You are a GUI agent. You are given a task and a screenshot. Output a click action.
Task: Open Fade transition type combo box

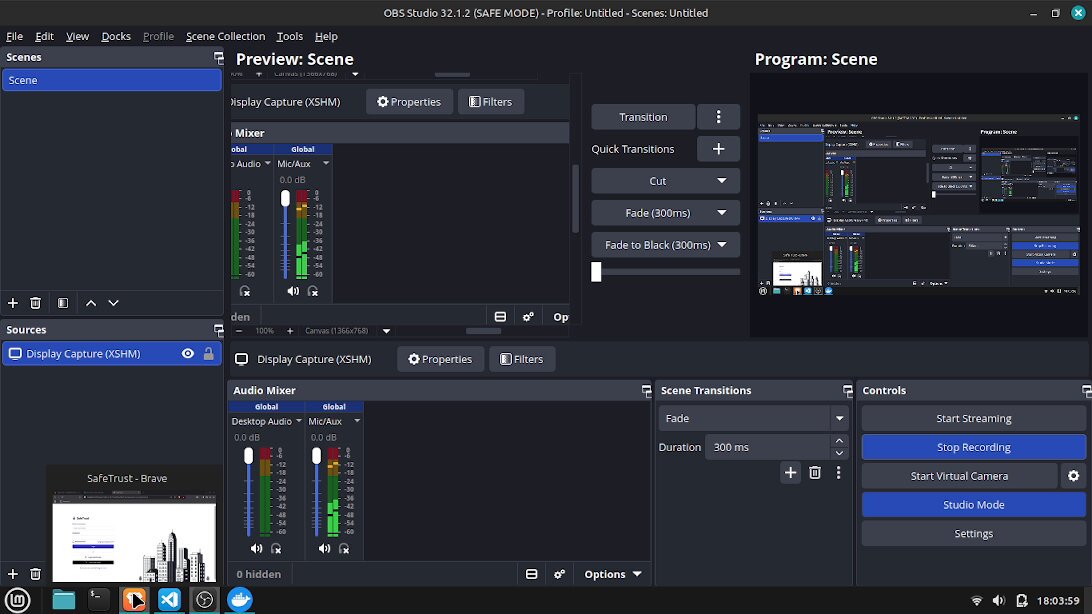click(x=754, y=418)
